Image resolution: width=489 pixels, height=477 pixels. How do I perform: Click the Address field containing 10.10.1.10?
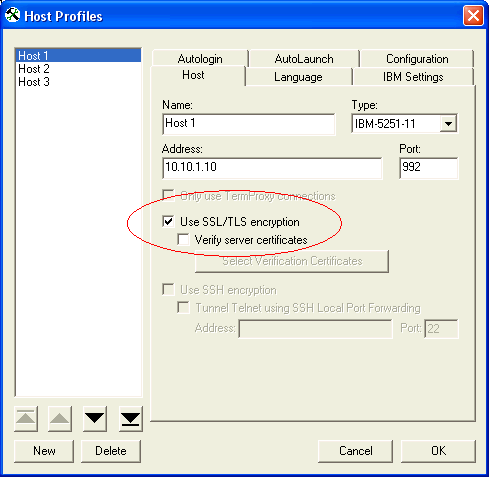272,168
